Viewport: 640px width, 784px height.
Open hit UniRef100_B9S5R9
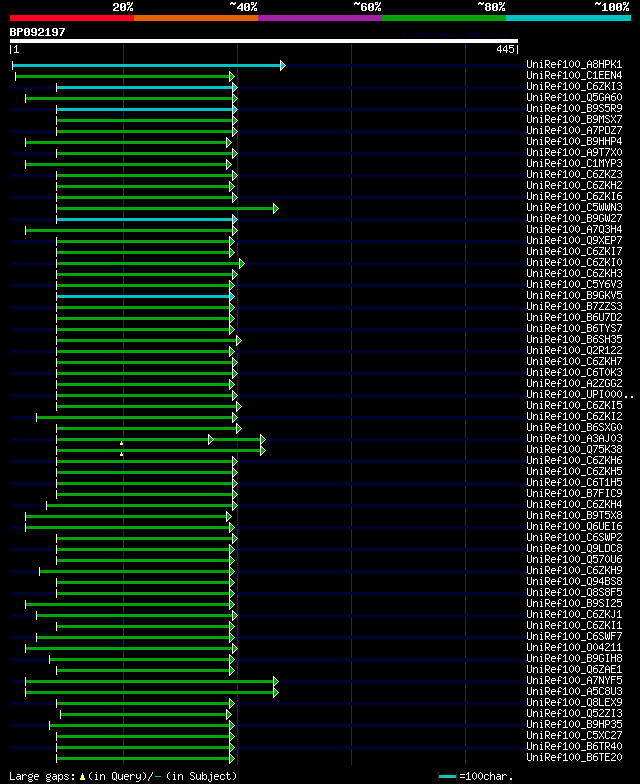tap(574, 108)
